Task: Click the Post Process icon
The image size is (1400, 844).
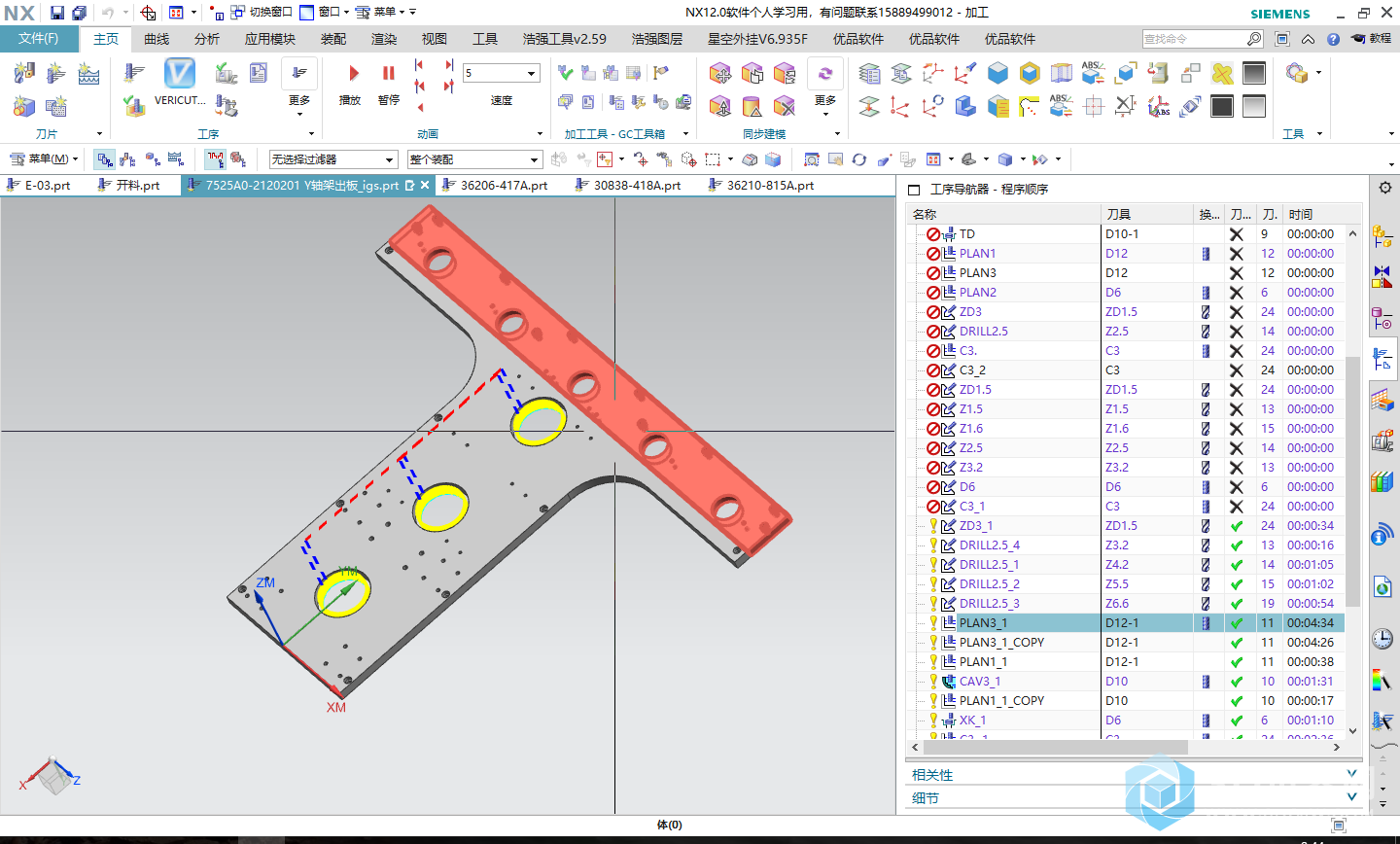Action: point(226,105)
